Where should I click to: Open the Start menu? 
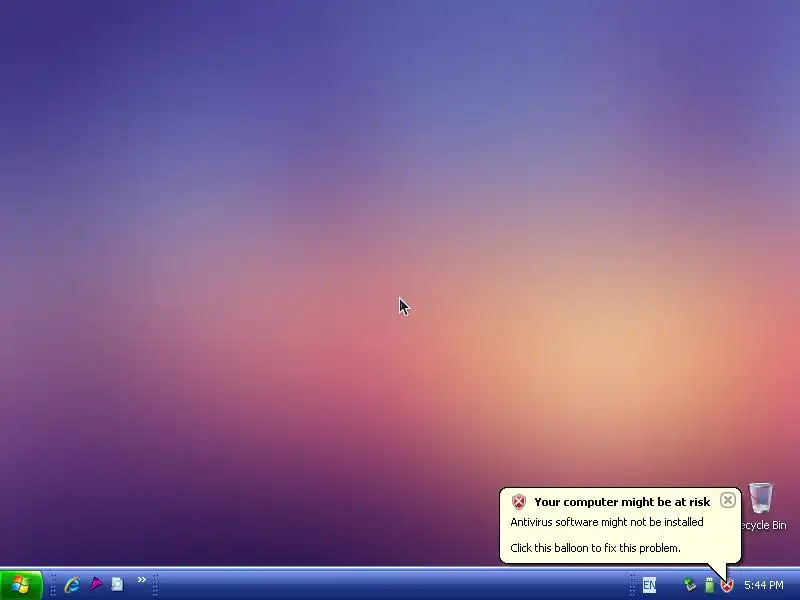click(x=21, y=585)
